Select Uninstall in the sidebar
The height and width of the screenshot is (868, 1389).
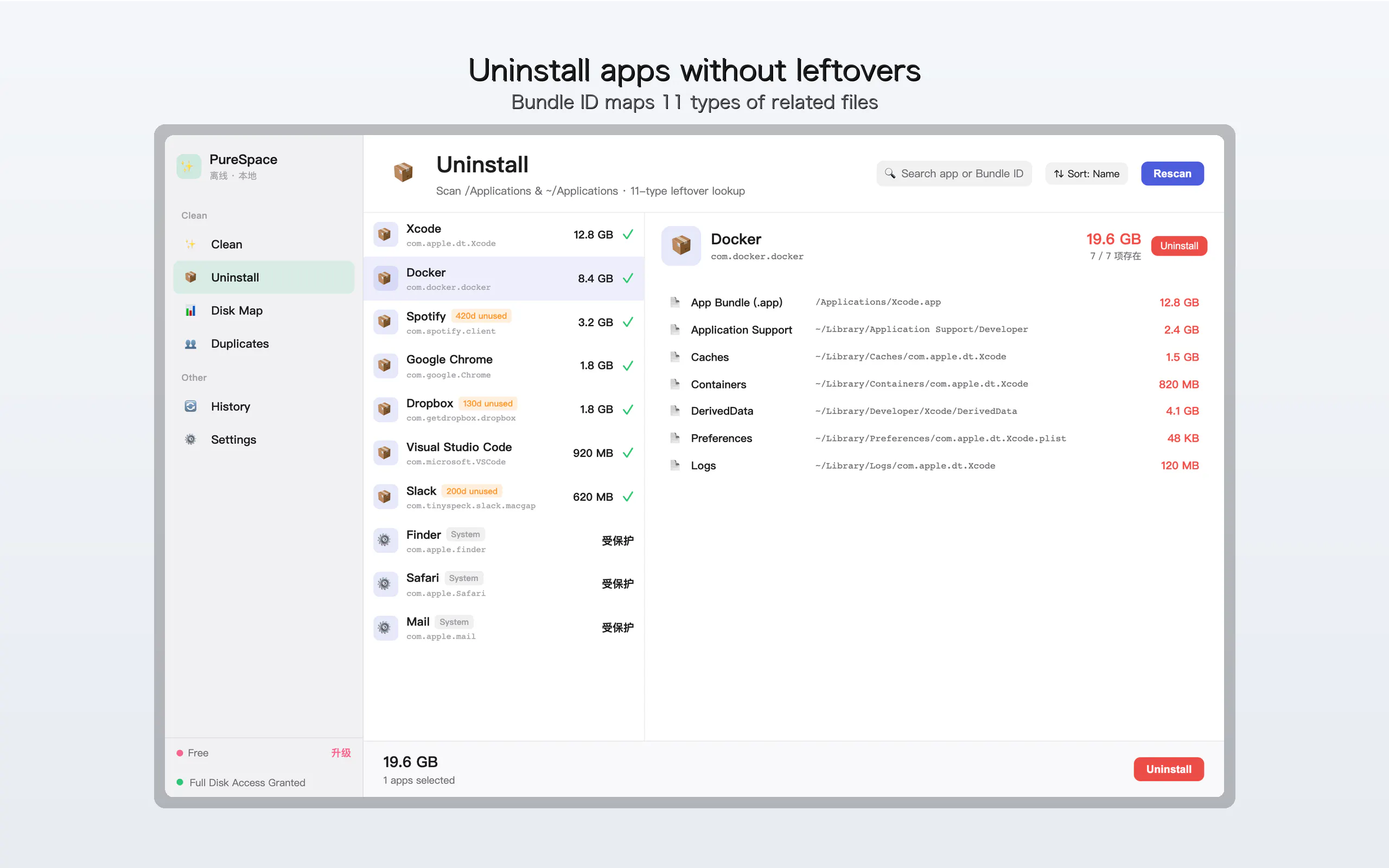[264, 277]
